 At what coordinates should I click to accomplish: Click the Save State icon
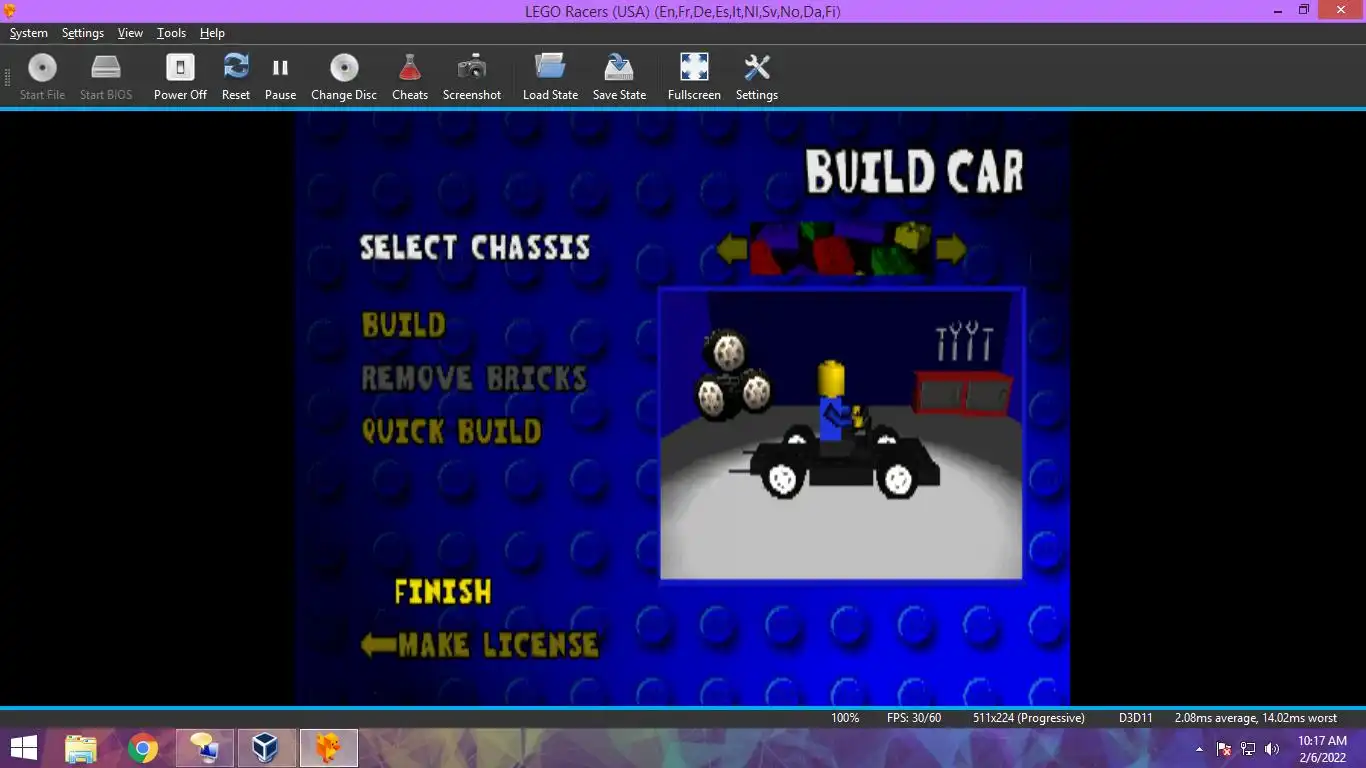619,68
